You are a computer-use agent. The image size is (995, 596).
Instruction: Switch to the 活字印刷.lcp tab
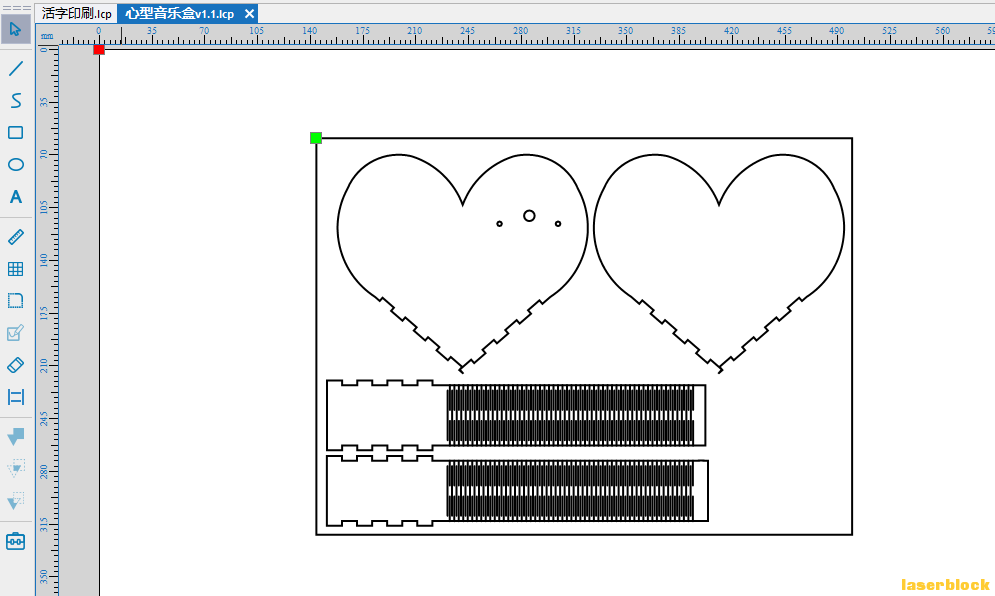coord(77,13)
